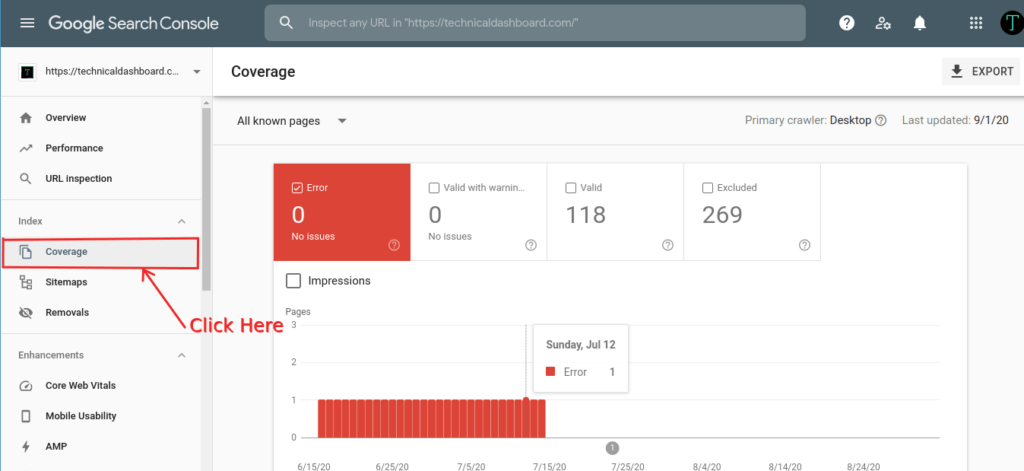This screenshot has width=1024, height=471.
Task: Click the chart annotation marker 1
Action: pos(612,447)
